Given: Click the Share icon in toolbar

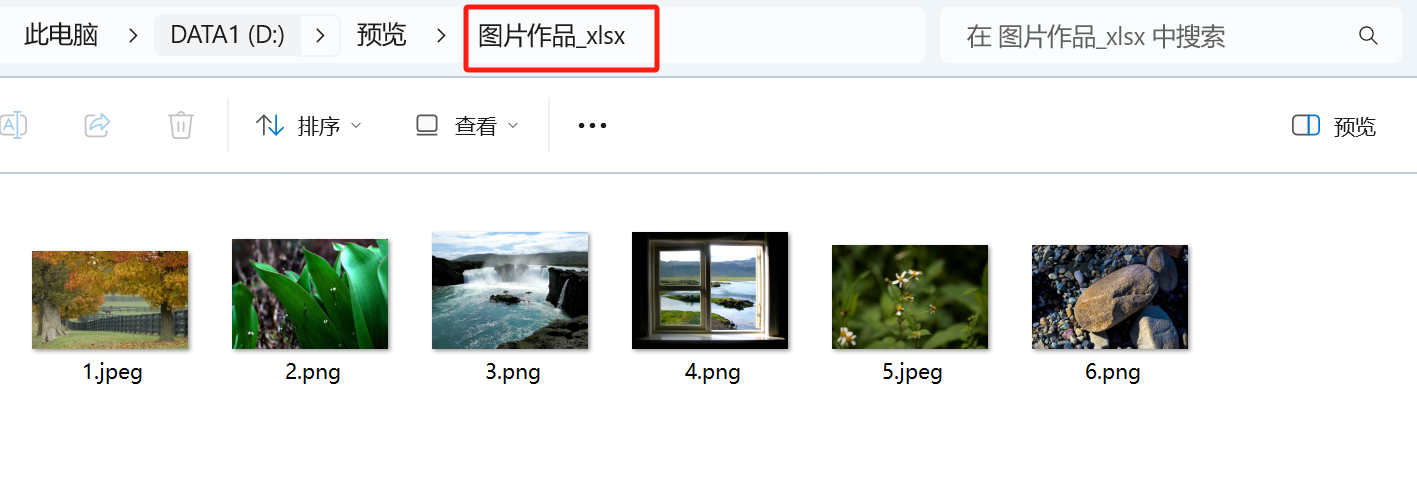Looking at the screenshot, I should pyautogui.click(x=97, y=125).
